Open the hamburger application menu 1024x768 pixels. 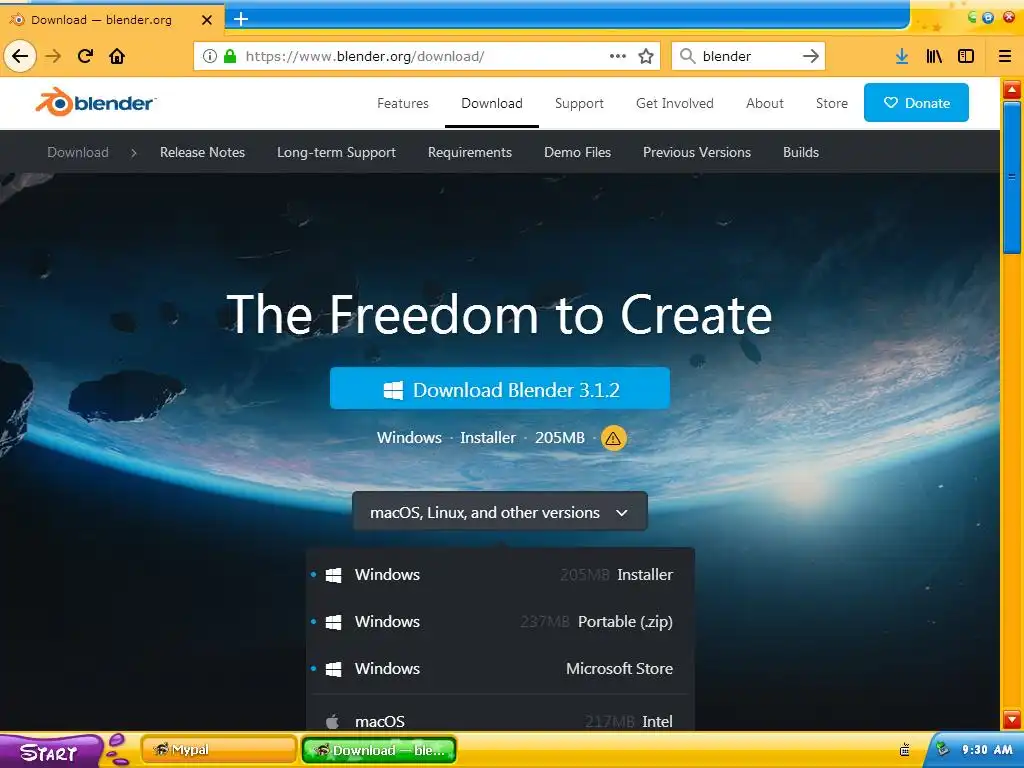coord(1005,56)
